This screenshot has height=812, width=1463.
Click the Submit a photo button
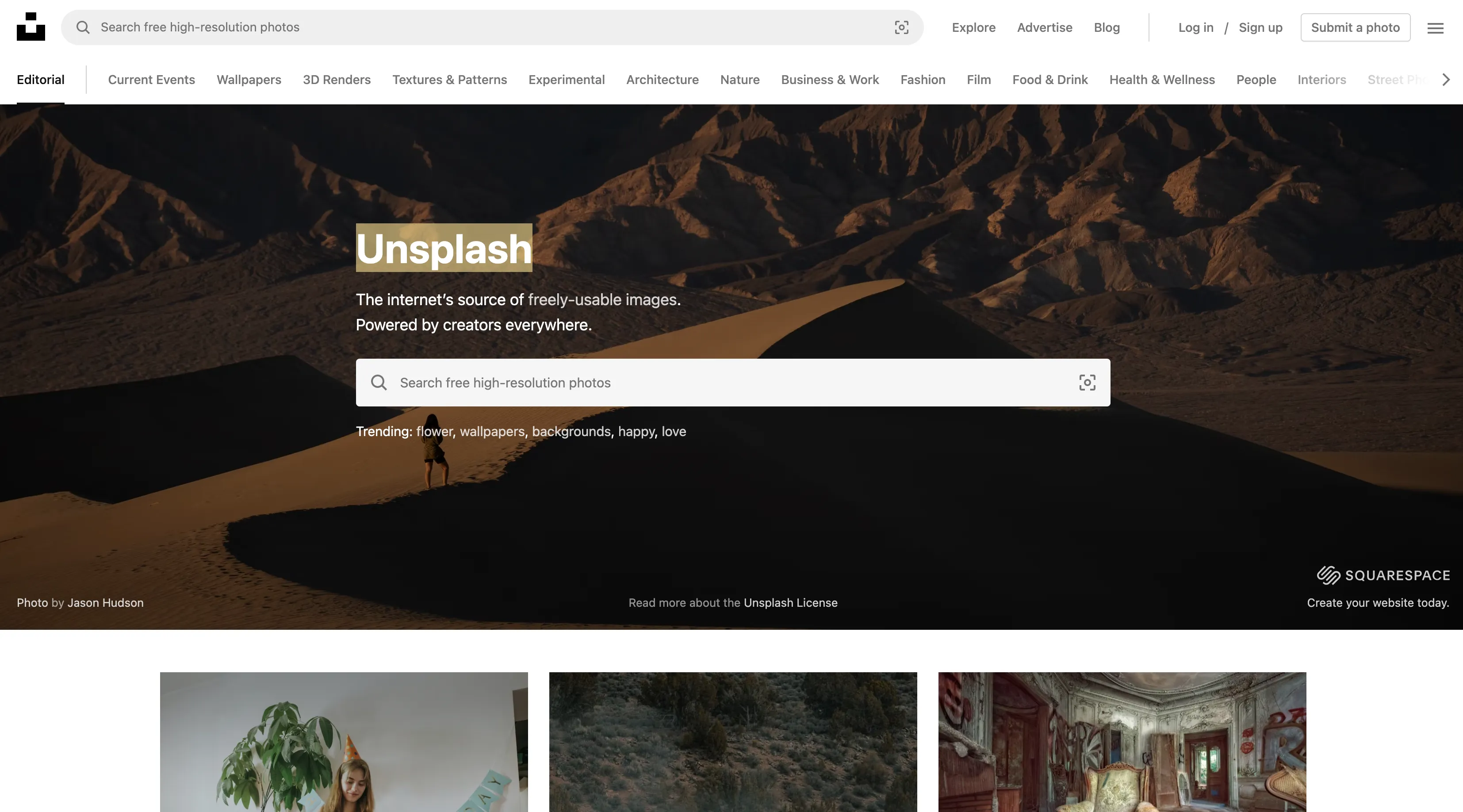click(x=1355, y=27)
